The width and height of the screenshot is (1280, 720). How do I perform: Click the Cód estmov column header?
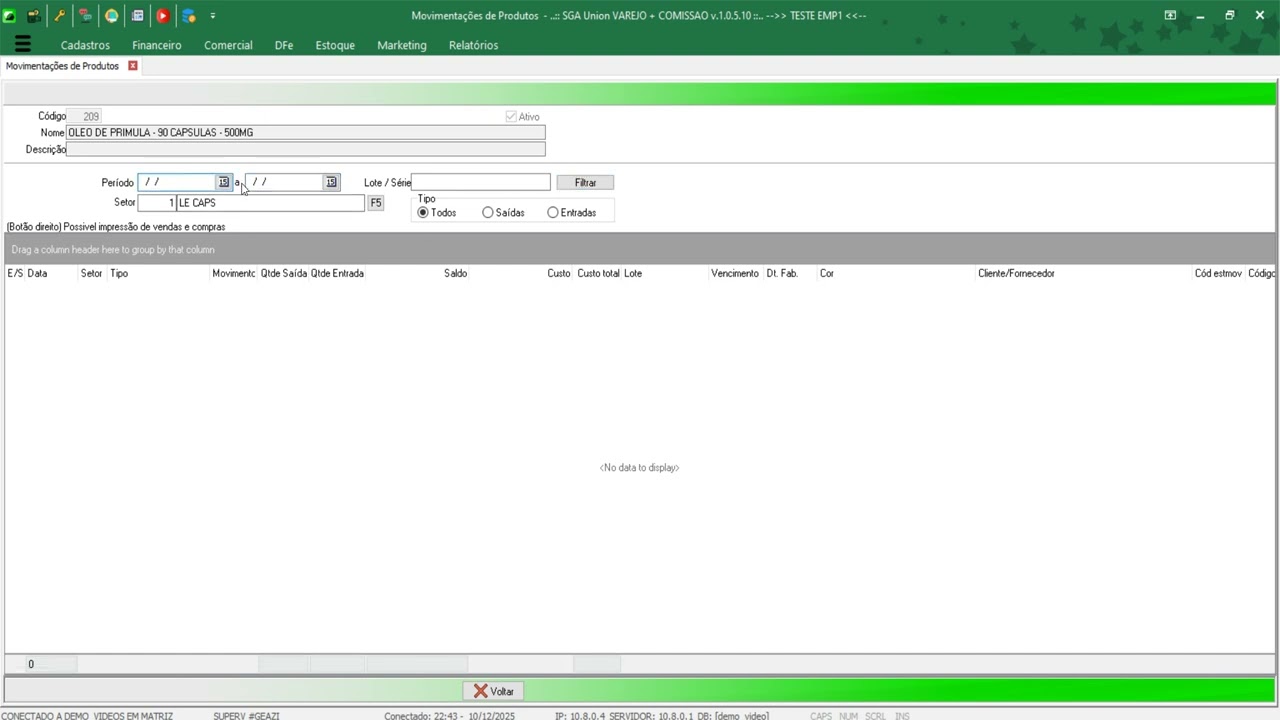click(x=1219, y=273)
